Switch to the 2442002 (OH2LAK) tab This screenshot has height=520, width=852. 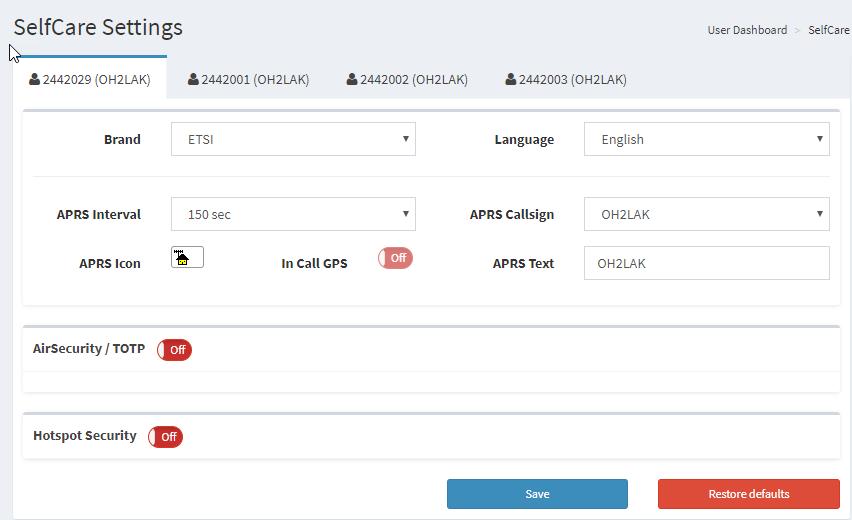407,79
